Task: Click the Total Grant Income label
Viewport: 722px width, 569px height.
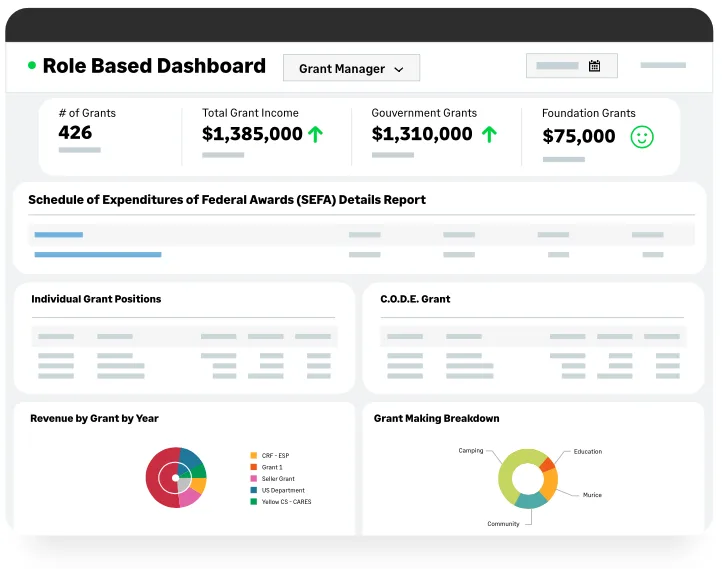Action: [x=250, y=113]
